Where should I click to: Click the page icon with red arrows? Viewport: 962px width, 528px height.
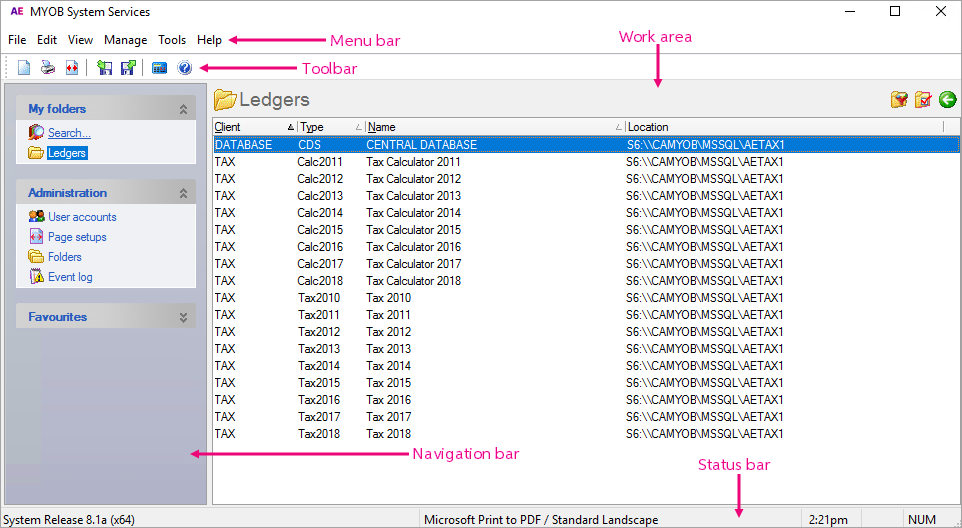pyautogui.click(x=71, y=68)
